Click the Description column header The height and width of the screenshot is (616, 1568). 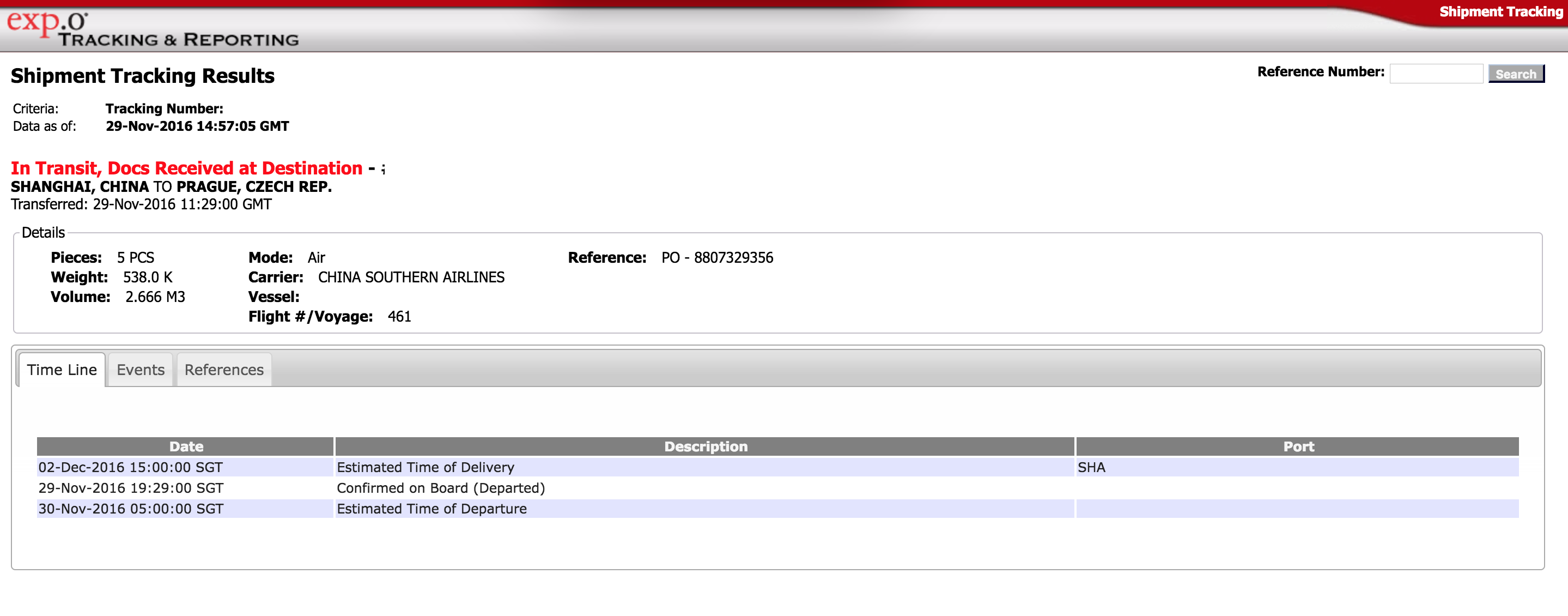click(x=705, y=446)
